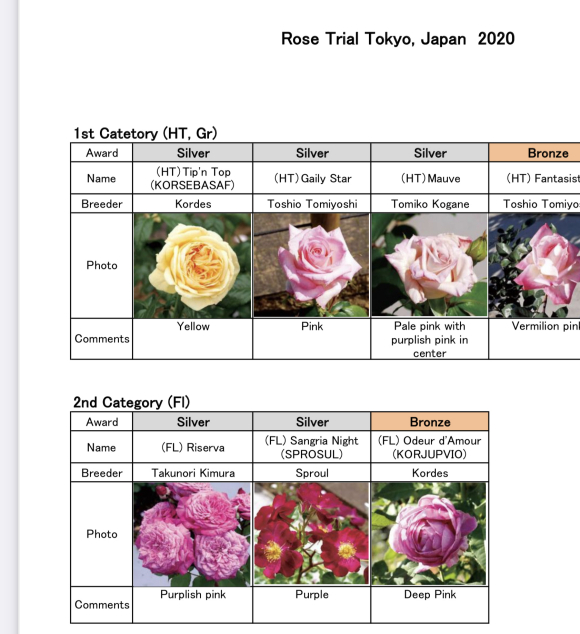Click the Riserva purplish pink rose photo

[x=193, y=534]
